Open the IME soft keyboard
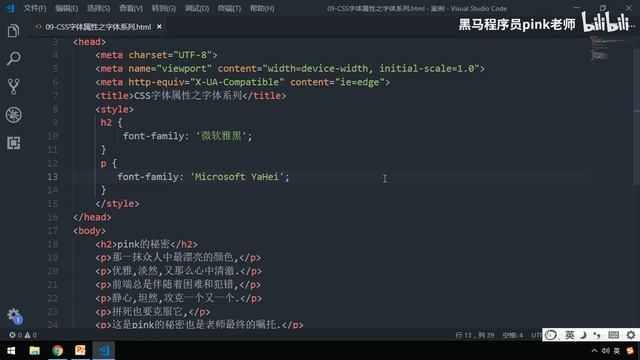This screenshot has width=640, height=360. [x=613, y=335]
